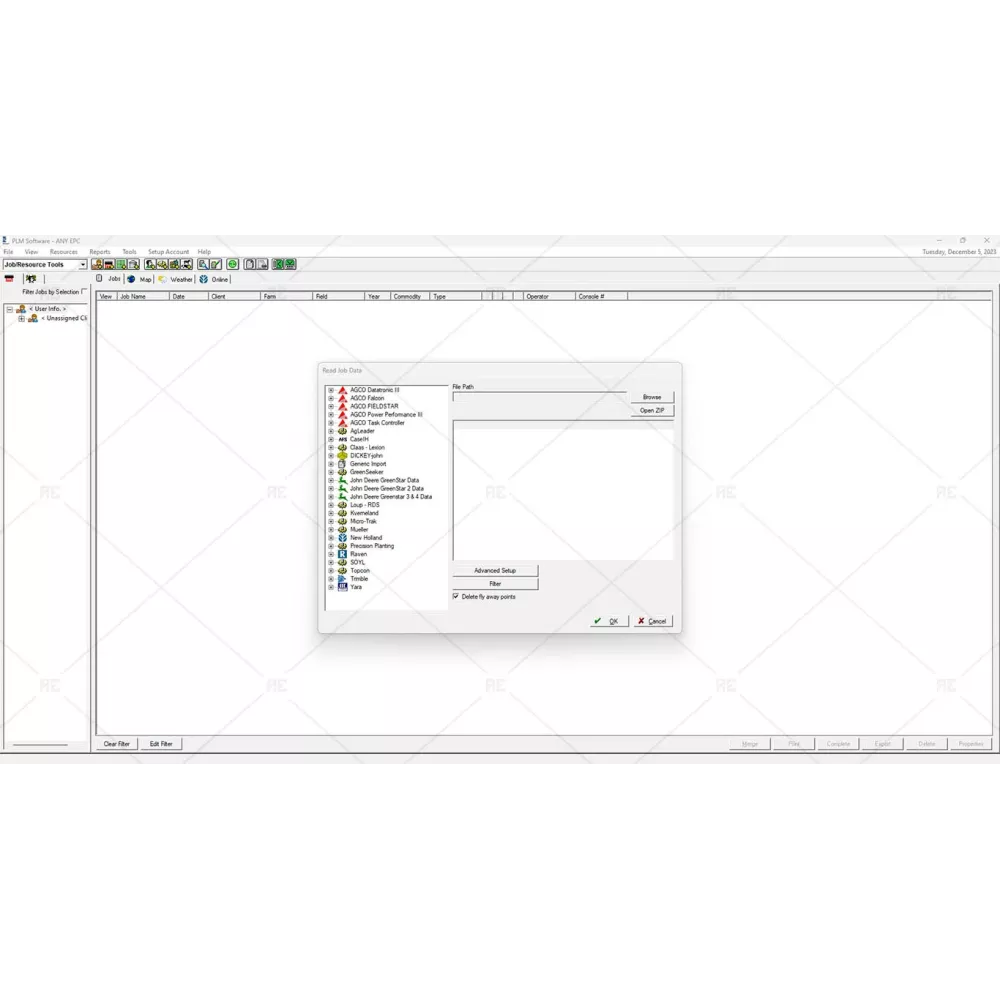The height and width of the screenshot is (1000, 1000).
Task: Expand the AgLeader tree node
Action: (331, 431)
